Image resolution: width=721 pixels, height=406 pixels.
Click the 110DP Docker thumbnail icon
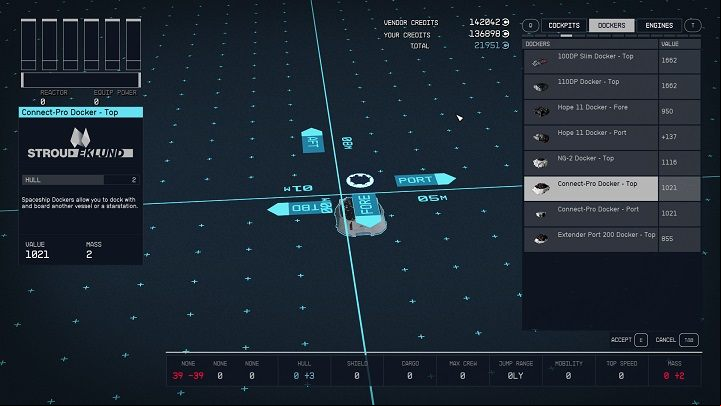541,86
